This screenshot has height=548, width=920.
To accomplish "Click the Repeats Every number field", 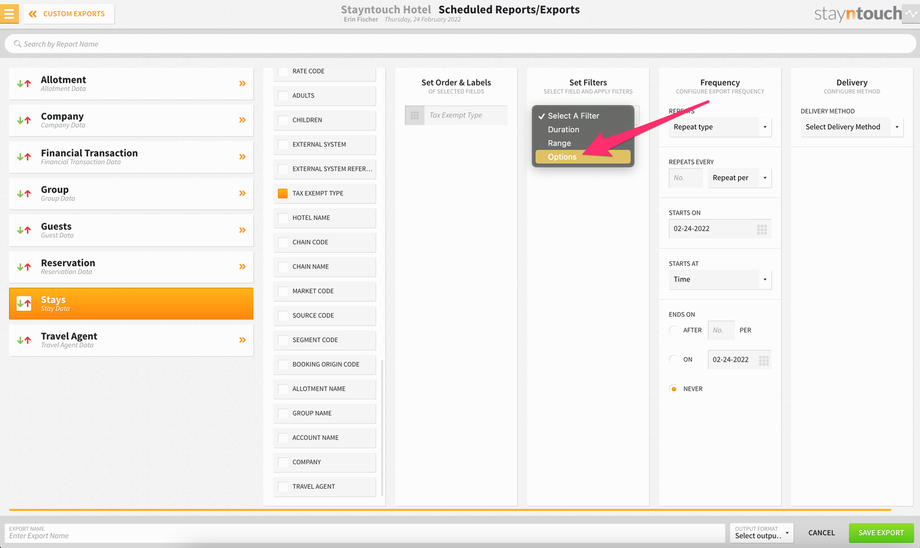I will point(685,178).
